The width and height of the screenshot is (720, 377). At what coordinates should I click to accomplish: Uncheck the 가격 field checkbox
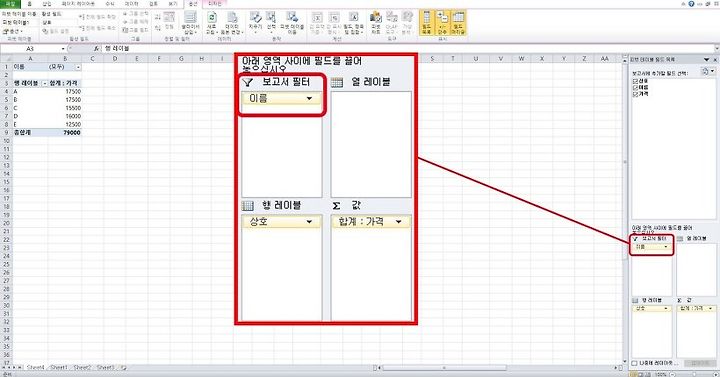click(x=635, y=94)
